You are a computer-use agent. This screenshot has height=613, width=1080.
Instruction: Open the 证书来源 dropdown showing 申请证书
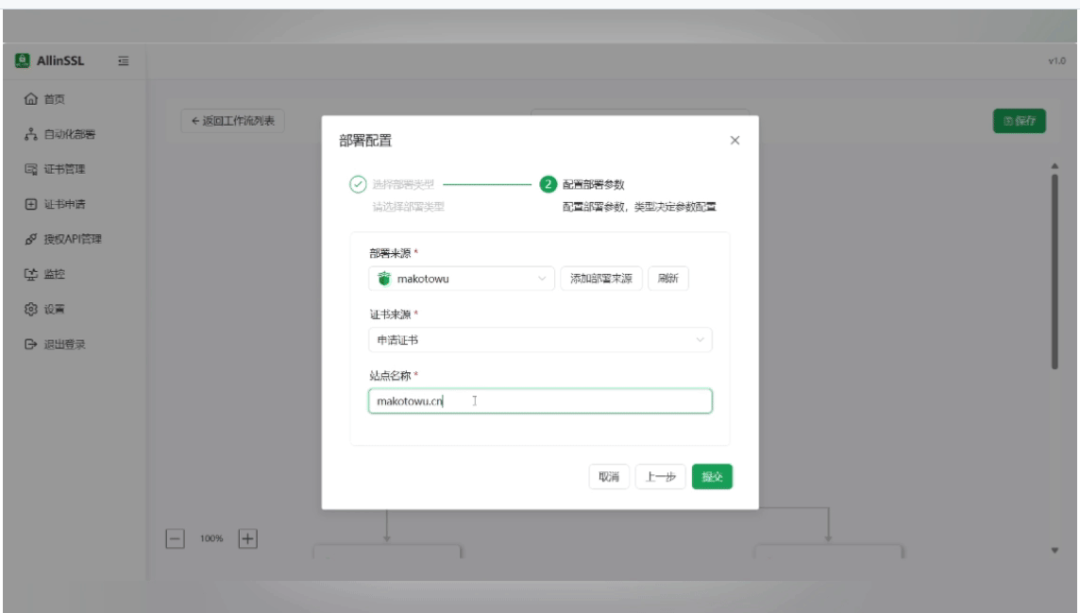click(540, 340)
